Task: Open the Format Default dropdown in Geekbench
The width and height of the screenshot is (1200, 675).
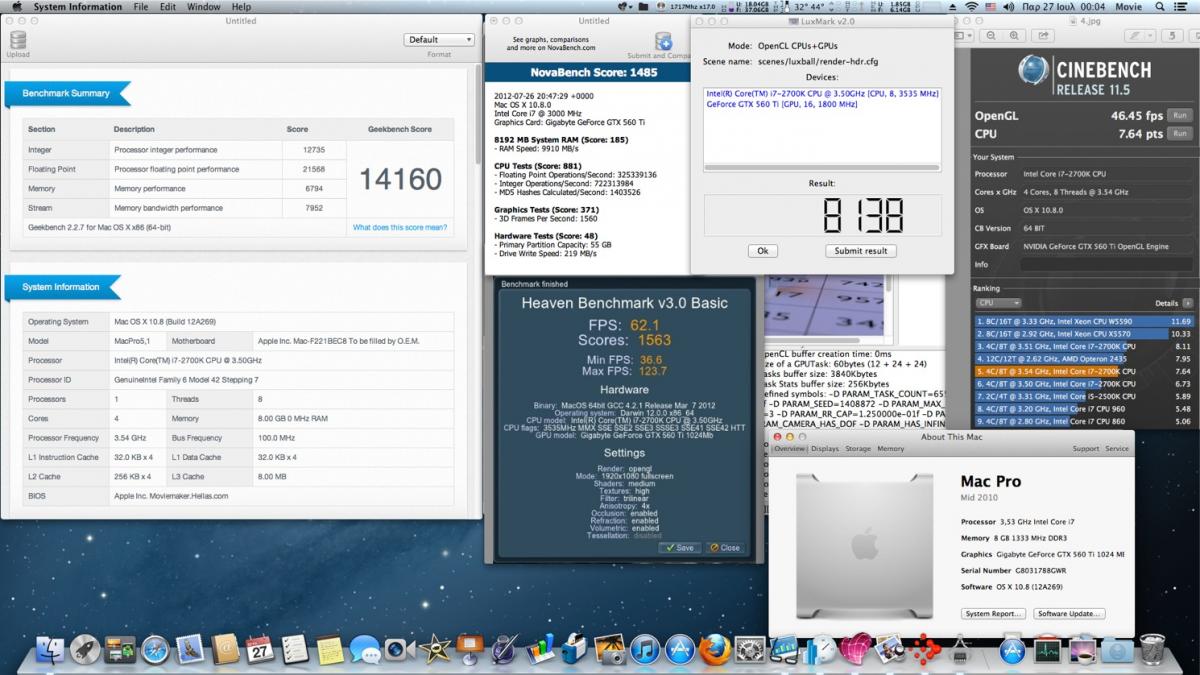Action: [x=440, y=40]
